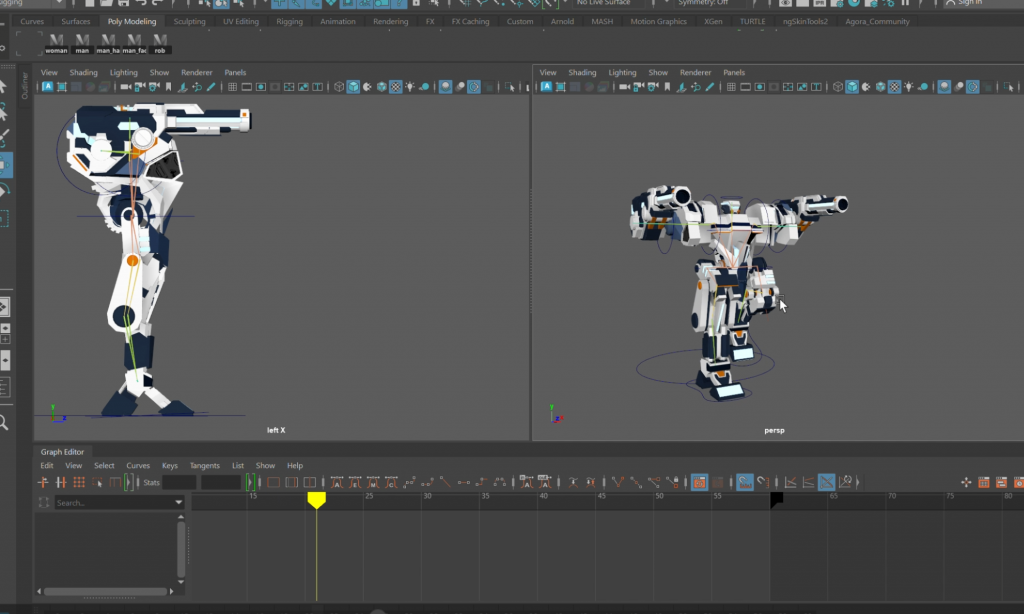1024x614 pixels.
Task: Click the Insert Keys tool icon
Action: click(x=61, y=483)
